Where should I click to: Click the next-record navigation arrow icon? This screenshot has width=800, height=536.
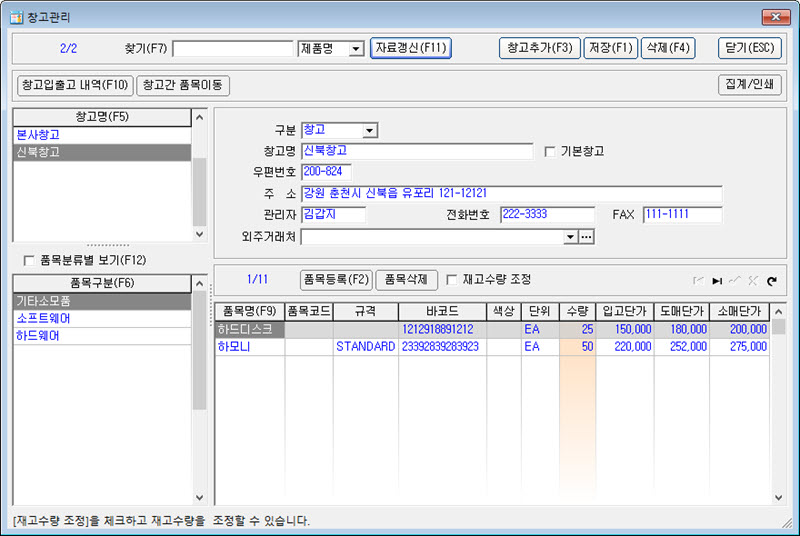(717, 280)
